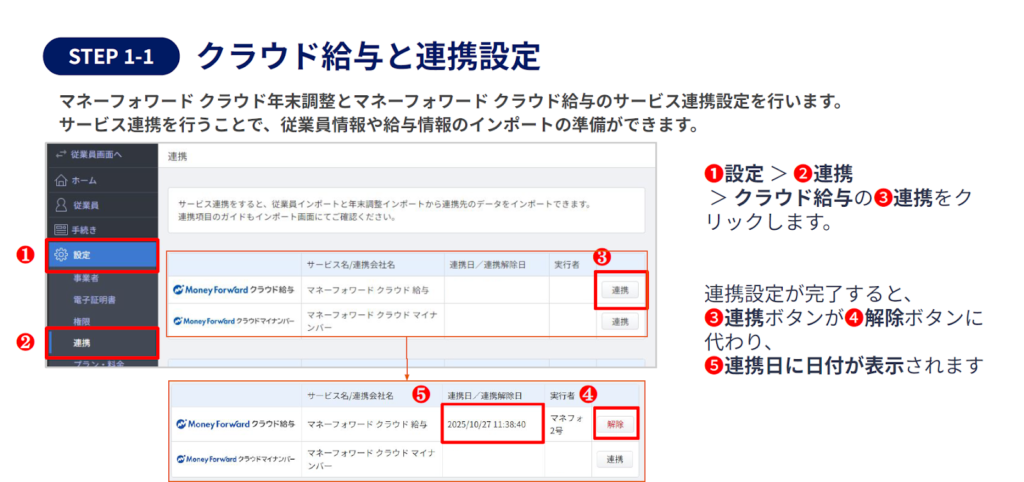Screen dimensions: 1024x482
Task: Select 連携 in the settings submenu
Action: [82, 343]
